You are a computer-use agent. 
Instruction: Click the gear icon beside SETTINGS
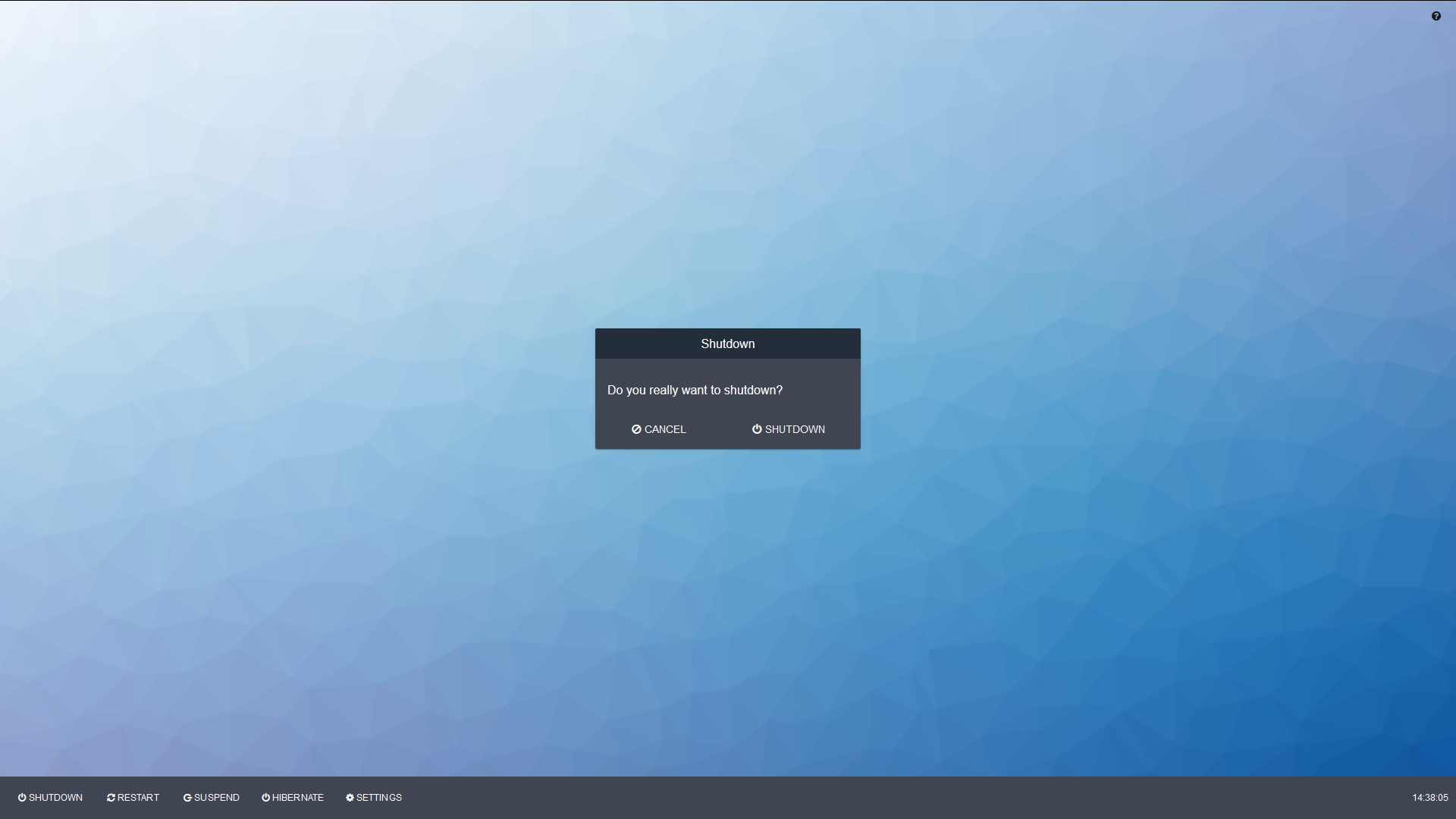coord(350,798)
